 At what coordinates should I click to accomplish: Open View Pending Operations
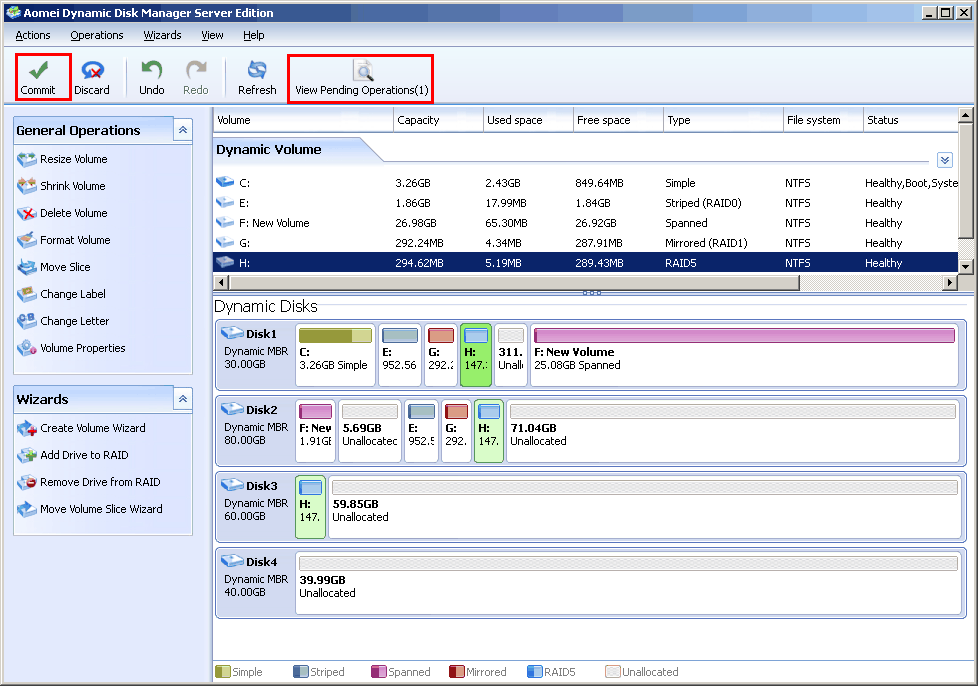click(361, 78)
